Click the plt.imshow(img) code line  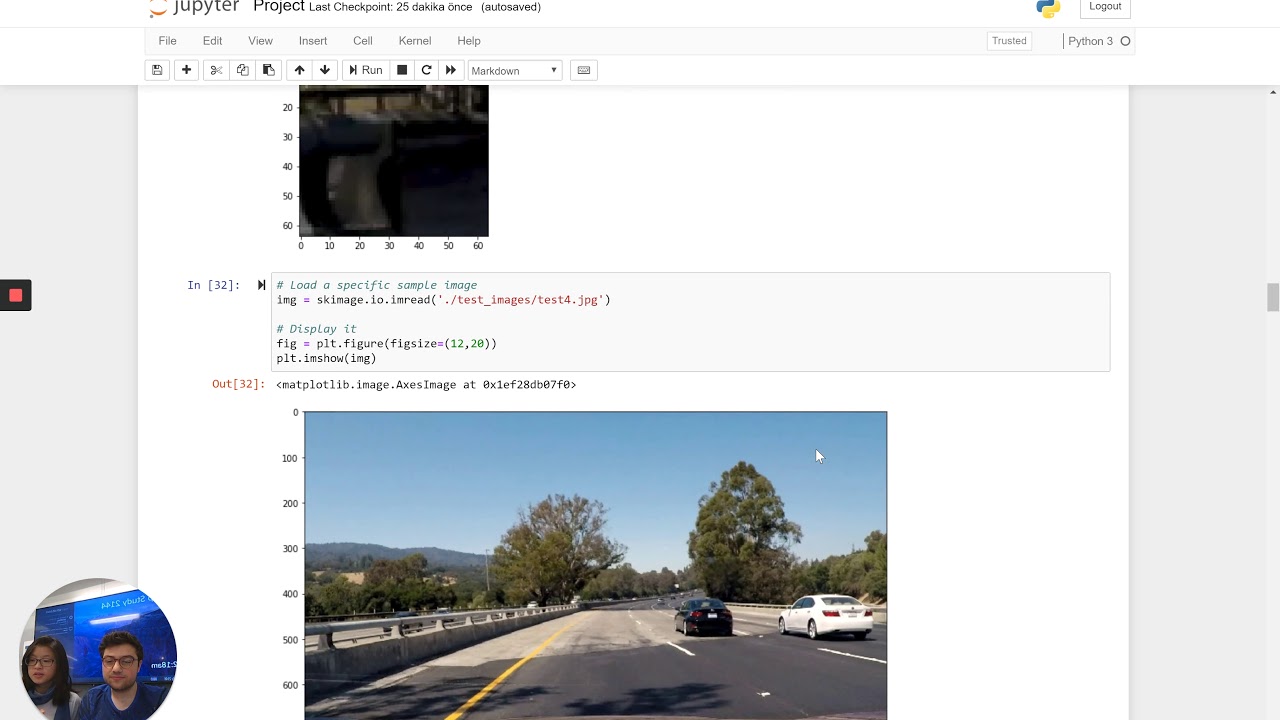pyautogui.click(x=326, y=358)
